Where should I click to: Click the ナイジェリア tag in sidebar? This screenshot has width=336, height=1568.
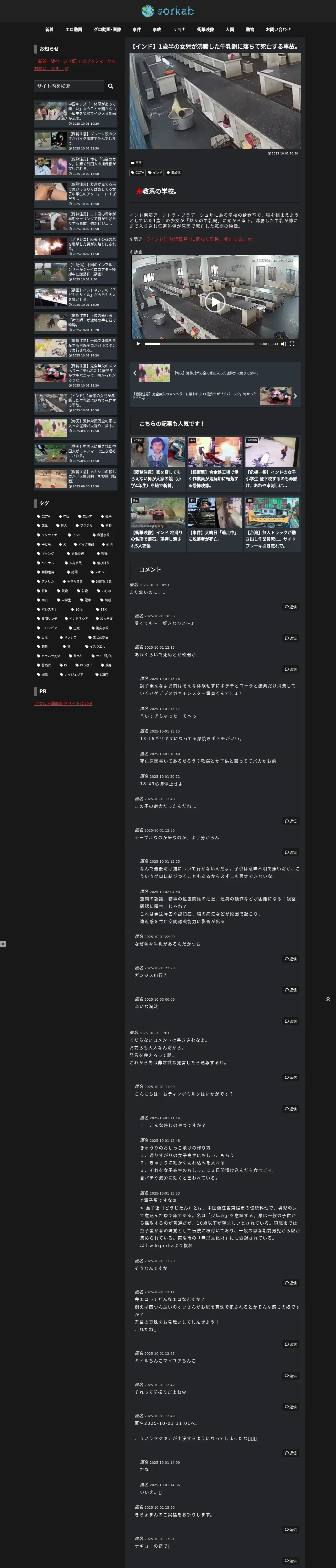(71, 675)
